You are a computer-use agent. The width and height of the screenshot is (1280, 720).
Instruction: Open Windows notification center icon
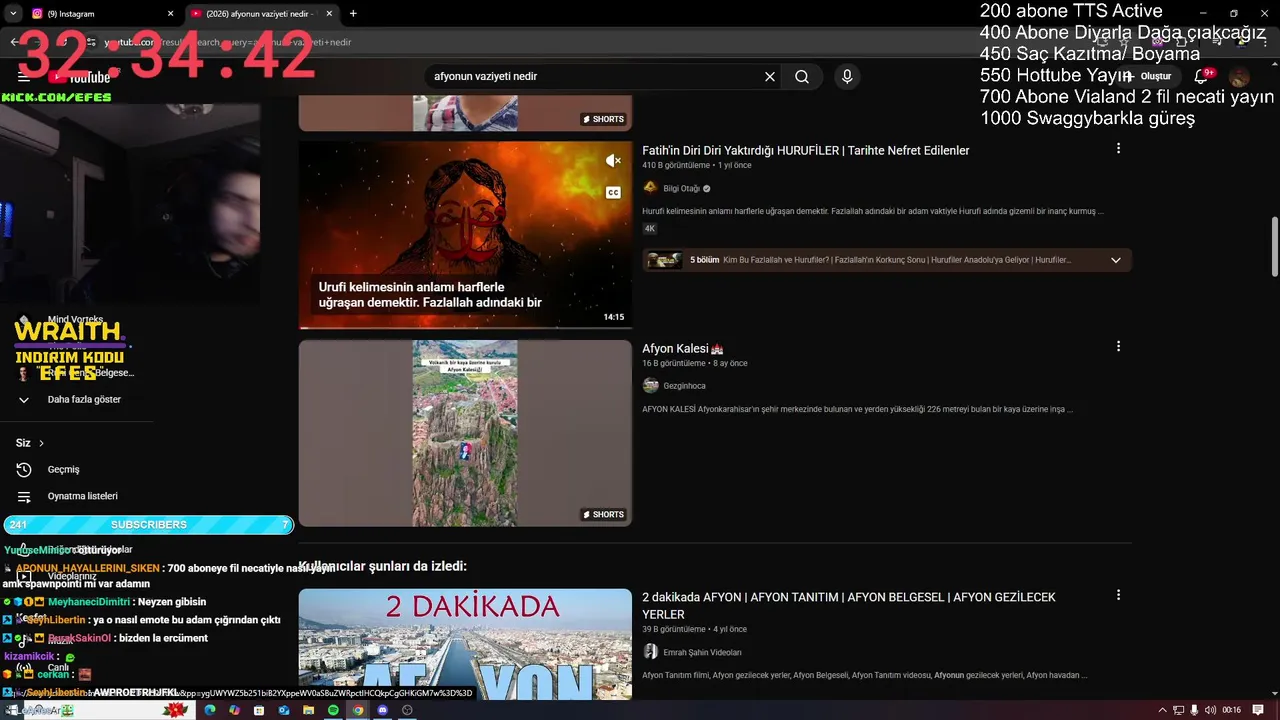point(1257,710)
